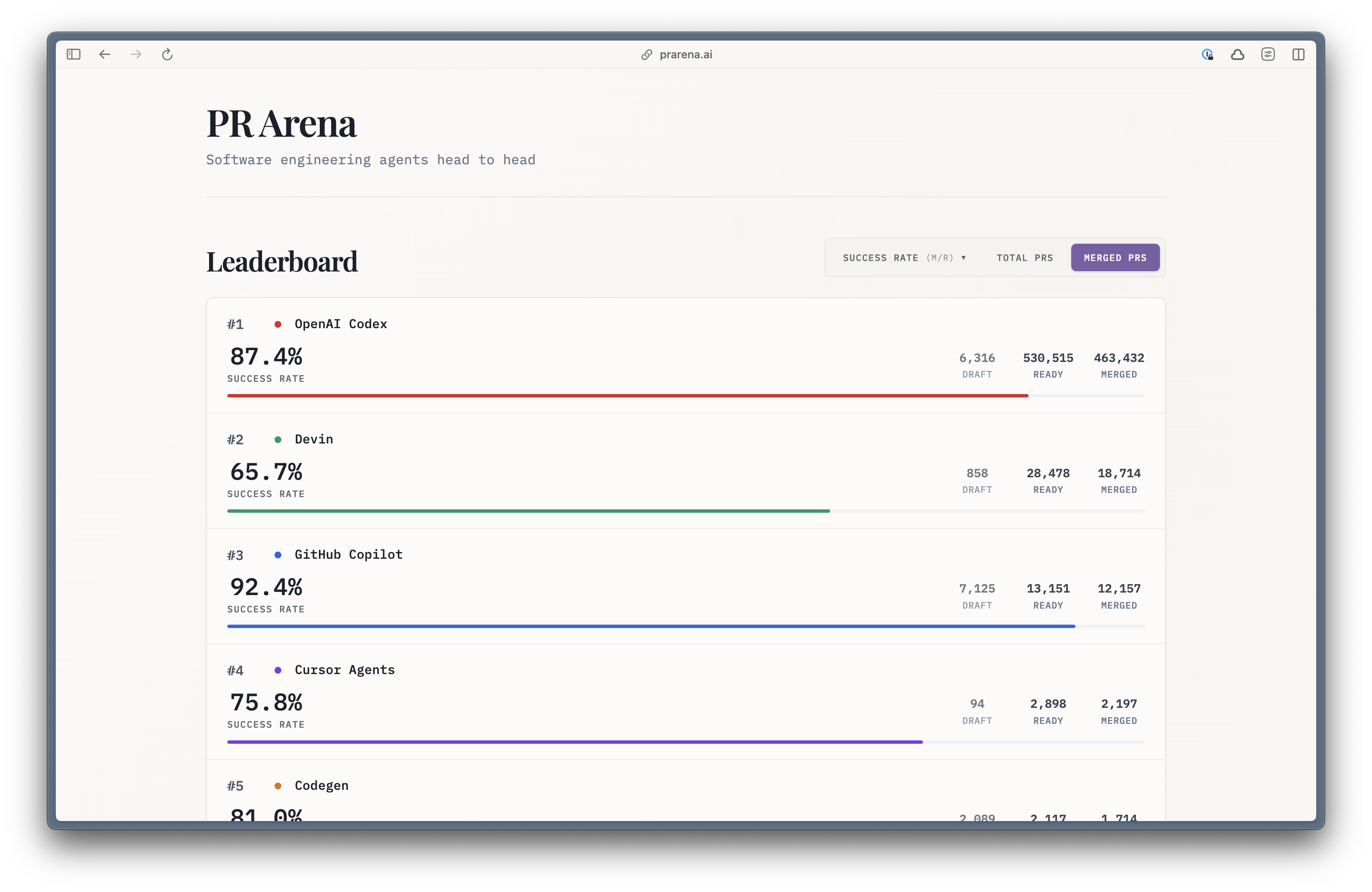This screenshot has width=1372, height=892.
Task: Click Copilot's 12,157 merged value
Action: point(1119,588)
